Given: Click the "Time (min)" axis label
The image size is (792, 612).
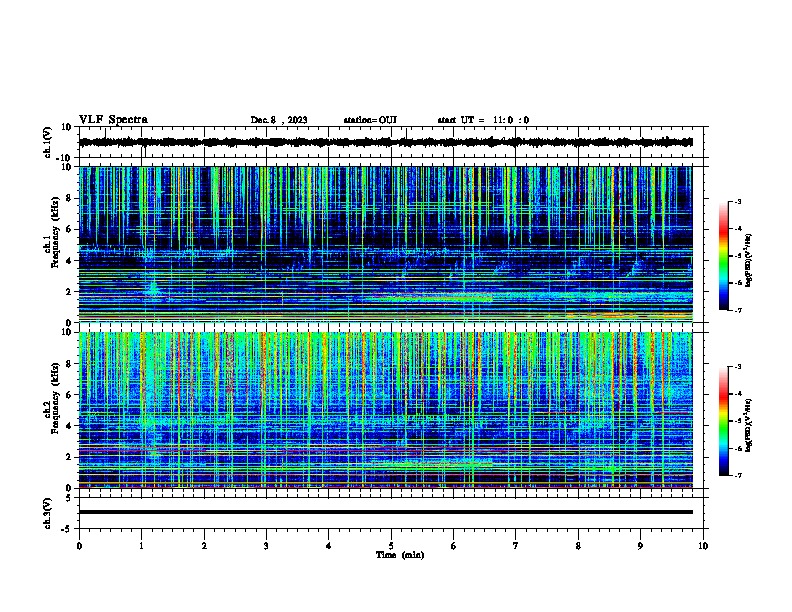Looking at the screenshot, I should pos(400,555).
